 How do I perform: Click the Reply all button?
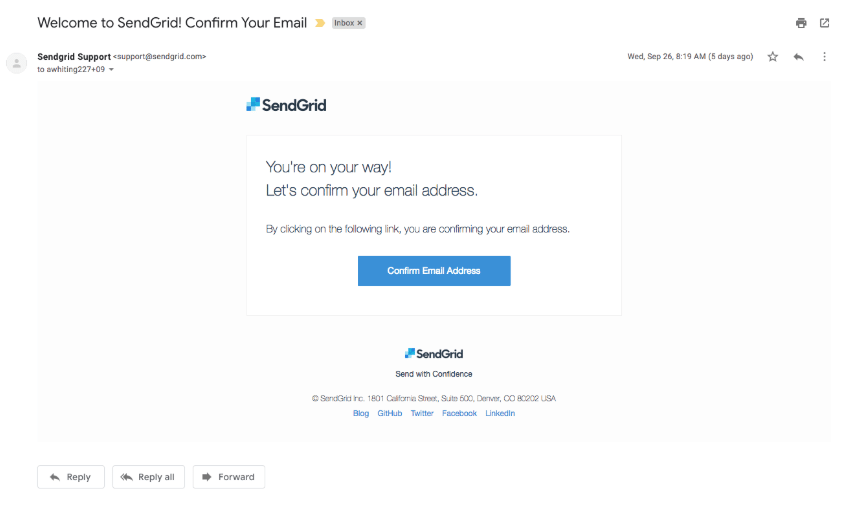148,477
